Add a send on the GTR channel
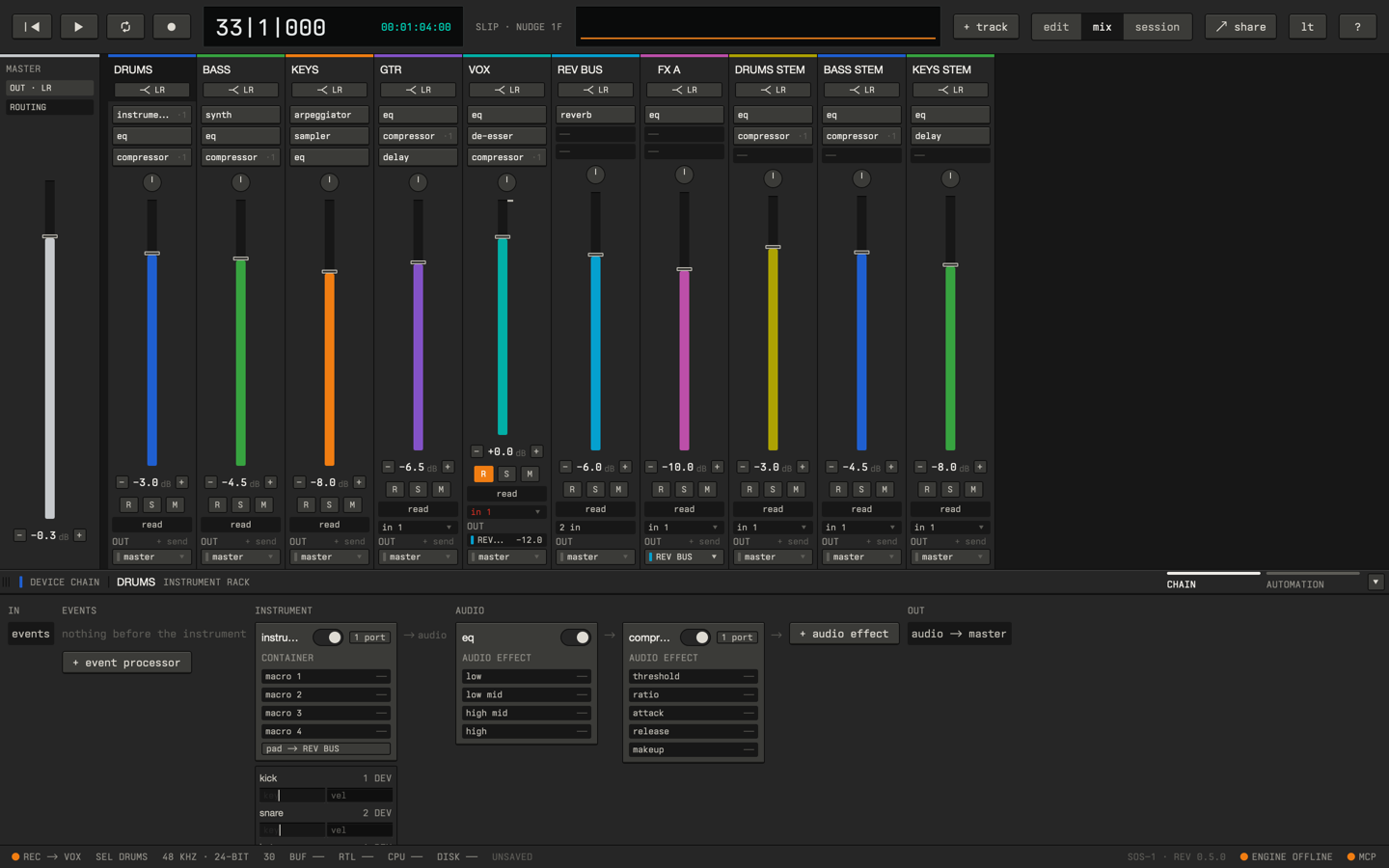The image size is (1389, 868). (x=439, y=541)
